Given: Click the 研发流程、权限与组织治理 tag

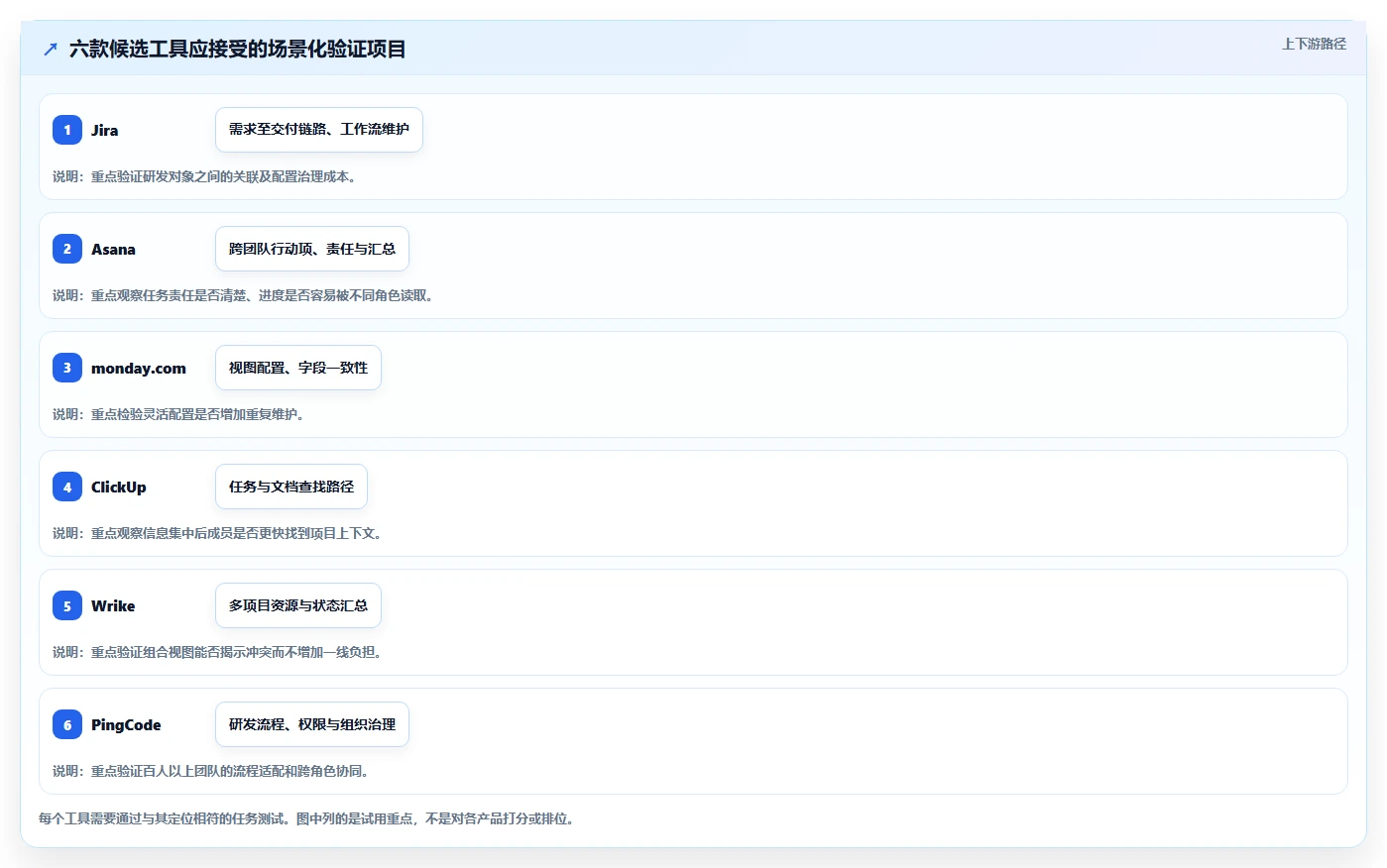Looking at the screenshot, I should (312, 724).
